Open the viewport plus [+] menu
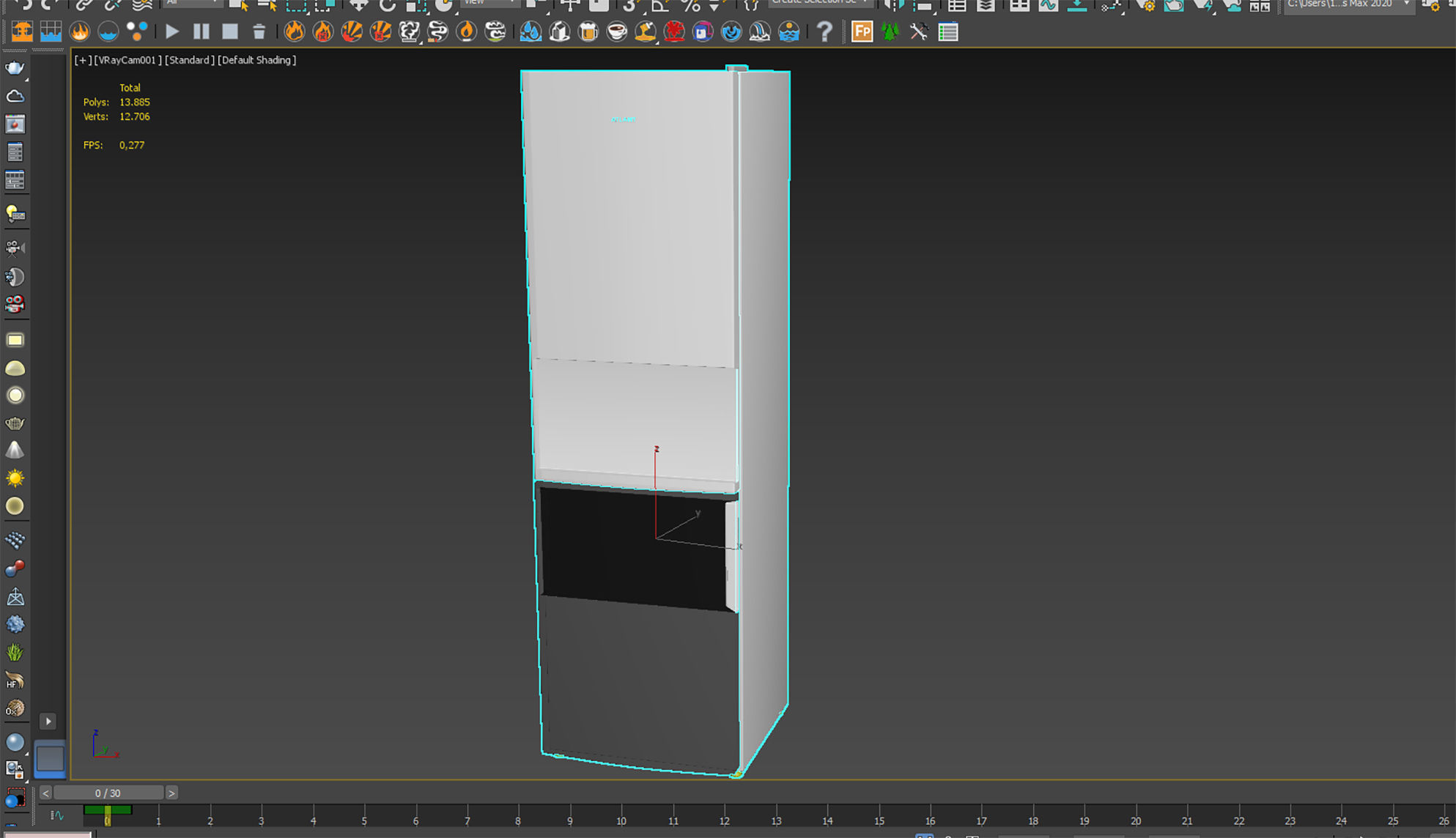1456x838 pixels. coord(83,60)
